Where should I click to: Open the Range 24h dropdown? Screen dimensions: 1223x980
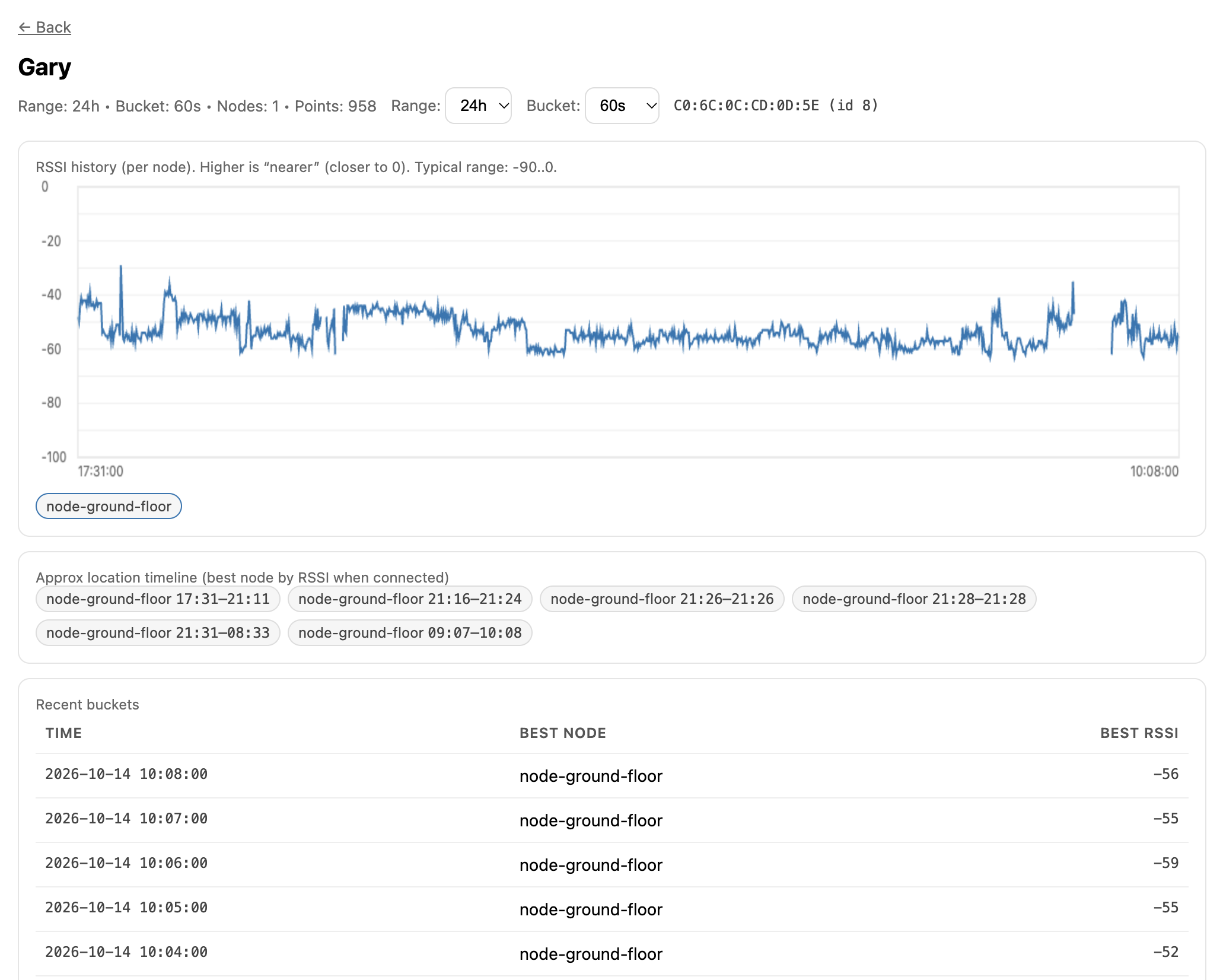[x=478, y=106]
